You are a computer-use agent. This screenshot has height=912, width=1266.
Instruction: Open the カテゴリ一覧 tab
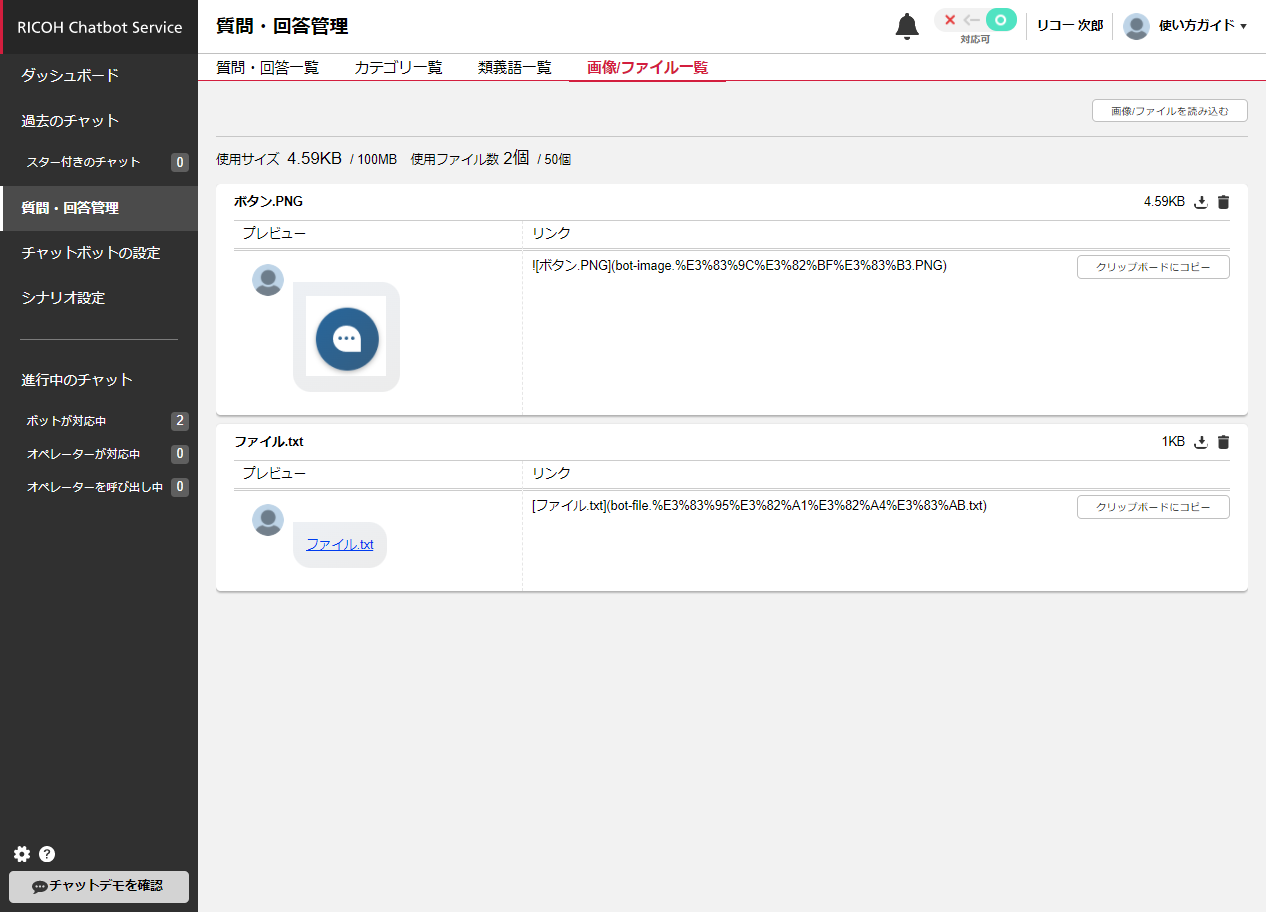coord(398,68)
